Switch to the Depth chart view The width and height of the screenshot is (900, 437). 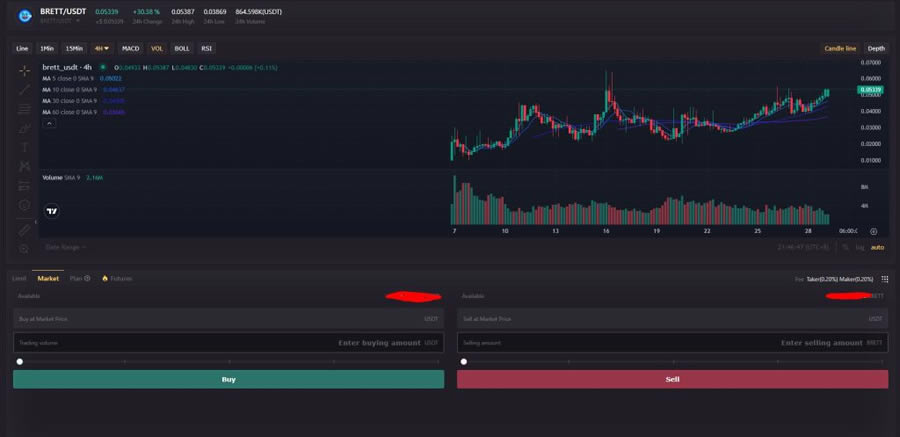pyautogui.click(x=876, y=48)
